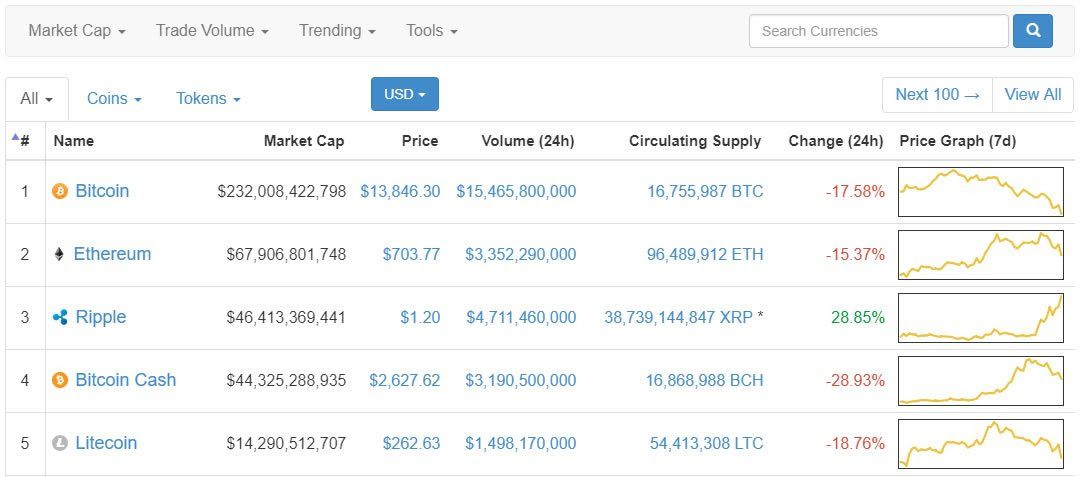
Task: Open Bitcoin 7-day price graph
Action: click(x=981, y=192)
